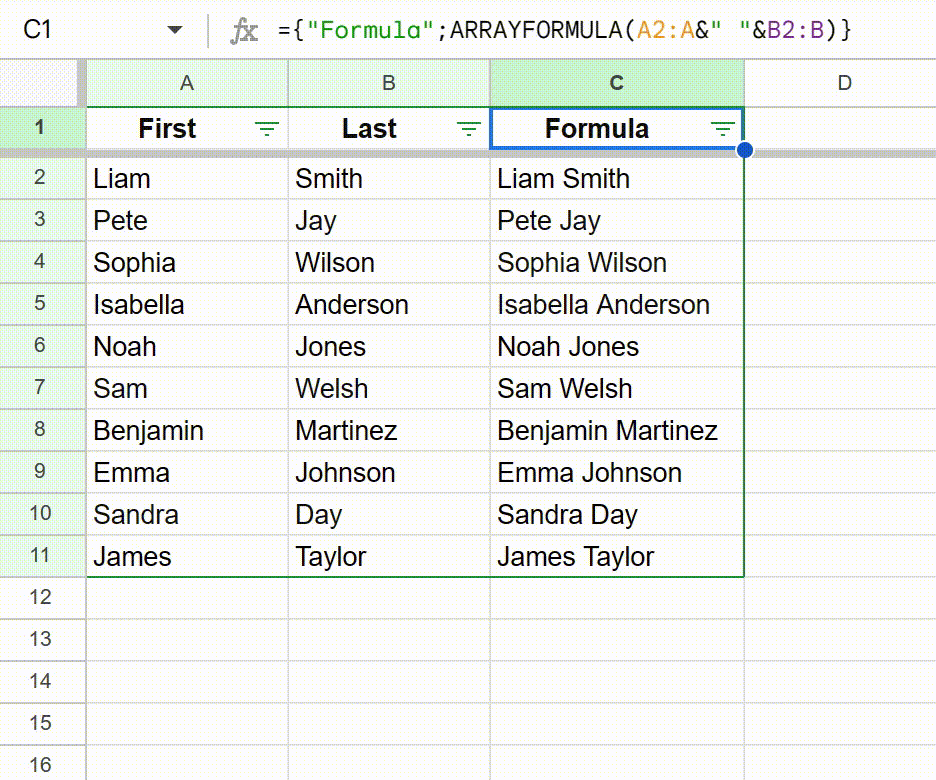Open the filter icon in First header
936x780 pixels.
[267, 128]
